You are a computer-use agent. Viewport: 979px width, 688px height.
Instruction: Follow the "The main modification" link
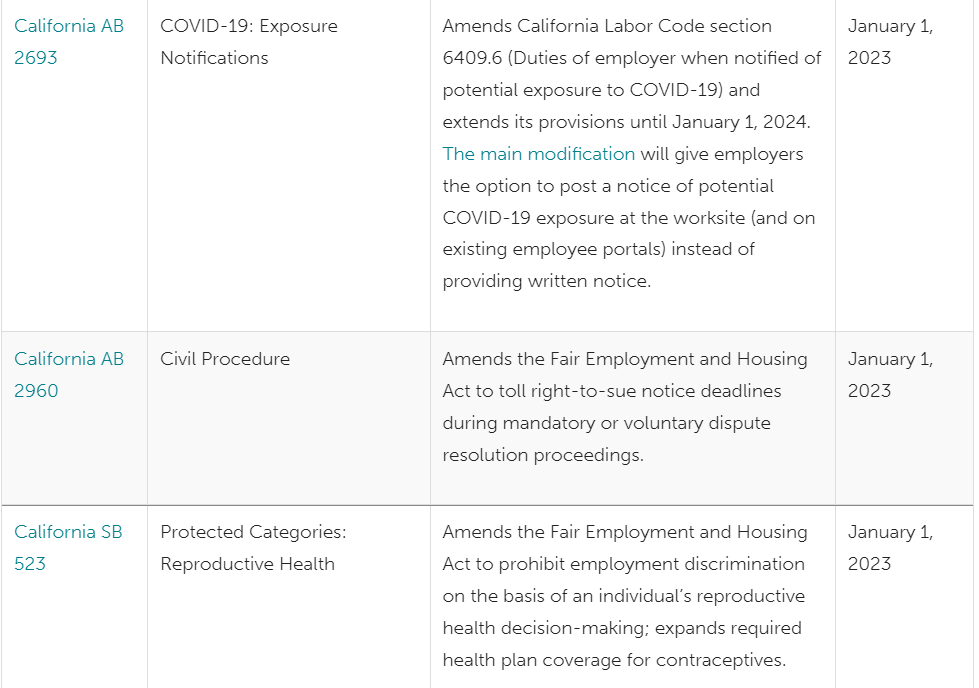[x=539, y=154]
